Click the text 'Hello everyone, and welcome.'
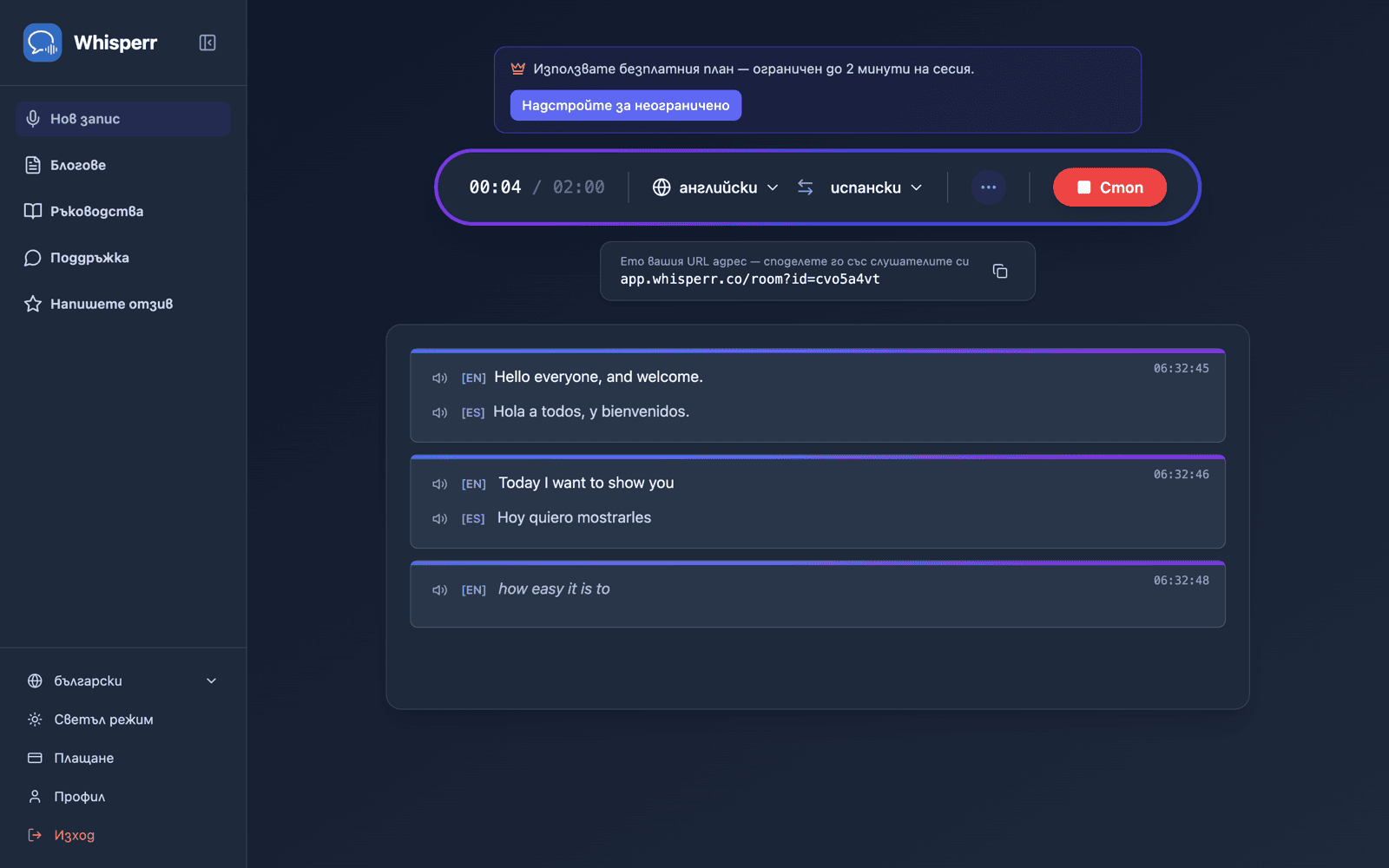1389x868 pixels. tap(599, 377)
